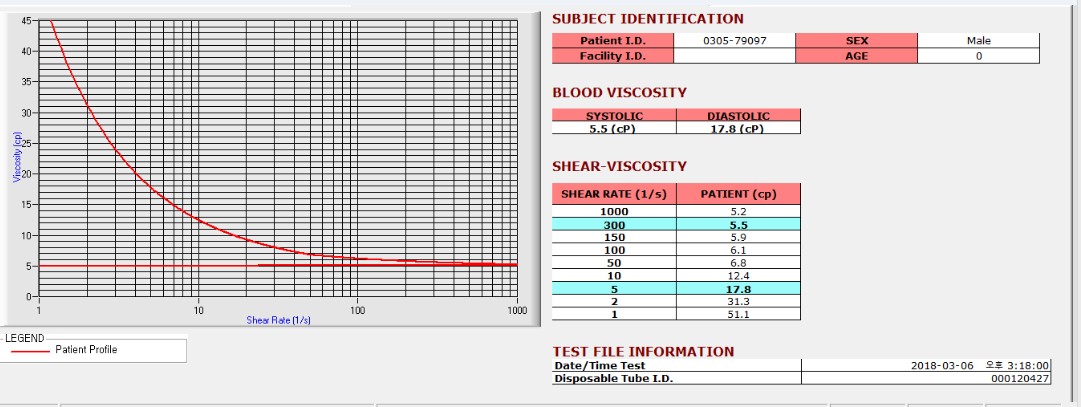This screenshot has height=407, width=1081.
Task: Click the patient value 51.1 cell
Action: pos(738,314)
